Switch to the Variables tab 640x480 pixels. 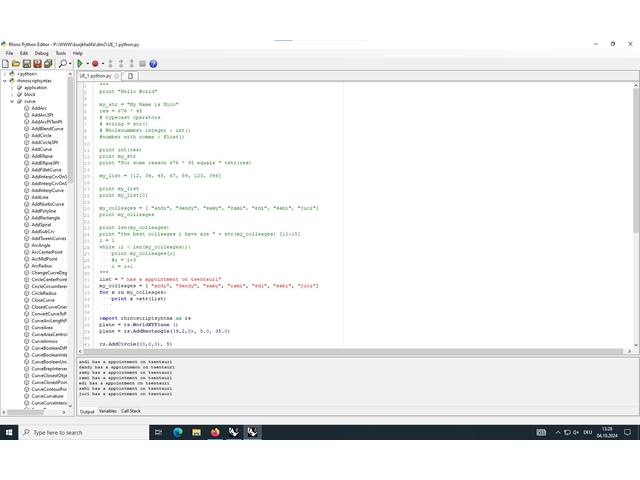(108, 411)
